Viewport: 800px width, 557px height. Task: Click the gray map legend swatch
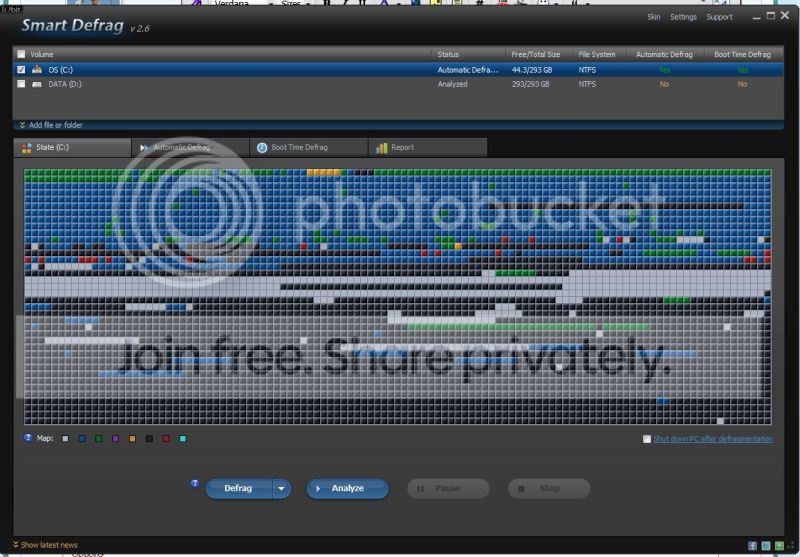pyautogui.click(x=65, y=438)
